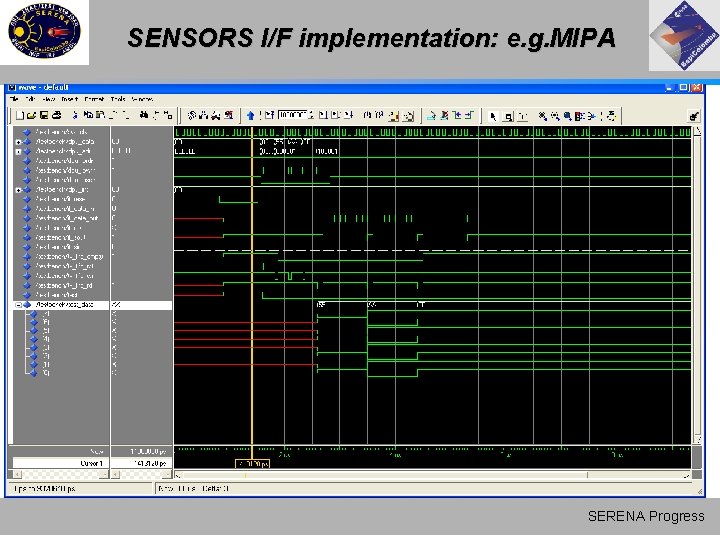Click the Insert Cursor toolbar icon
Image resolution: width=720 pixels, height=540 pixels.
[431, 116]
